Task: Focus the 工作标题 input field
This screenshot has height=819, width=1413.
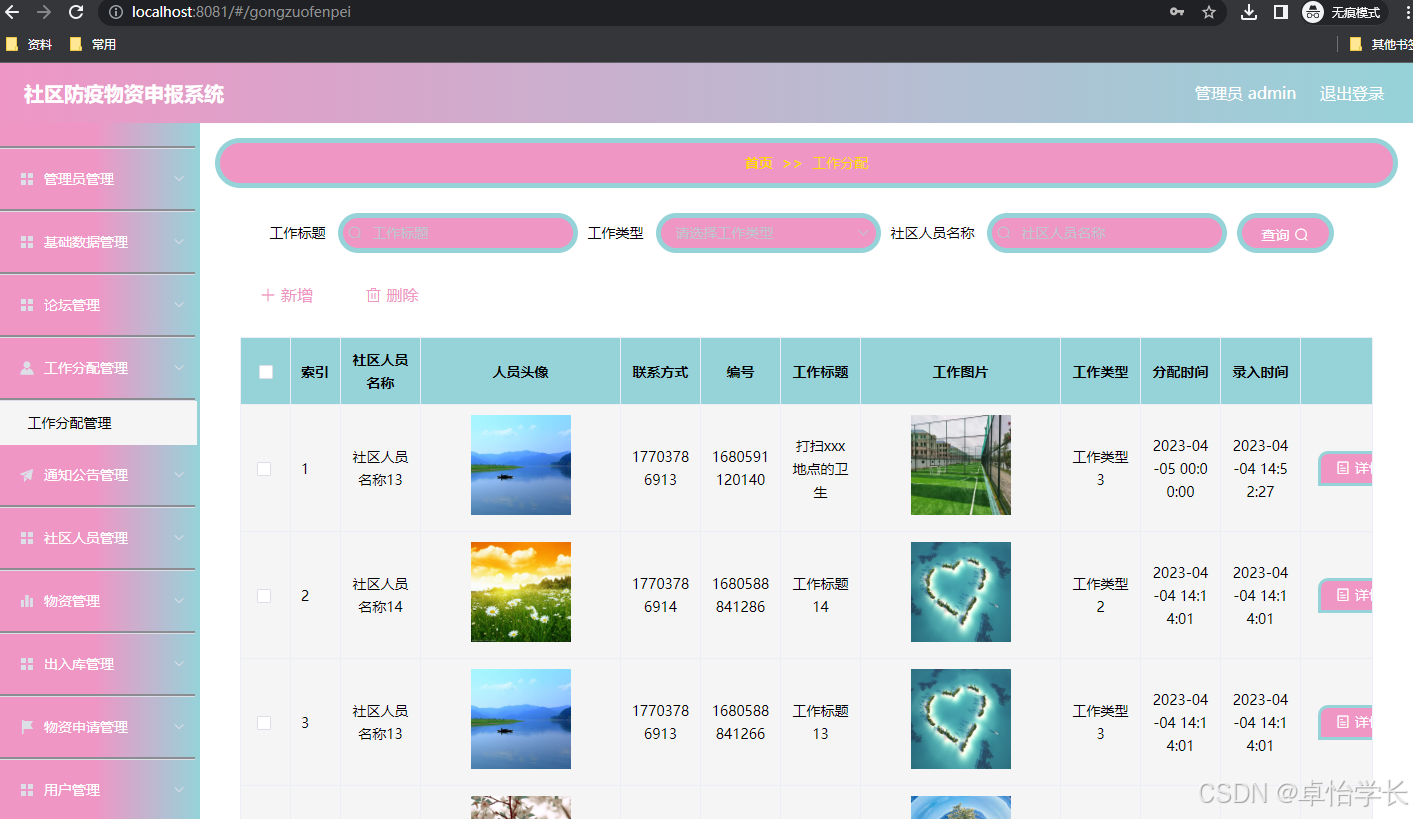Action: (x=458, y=233)
